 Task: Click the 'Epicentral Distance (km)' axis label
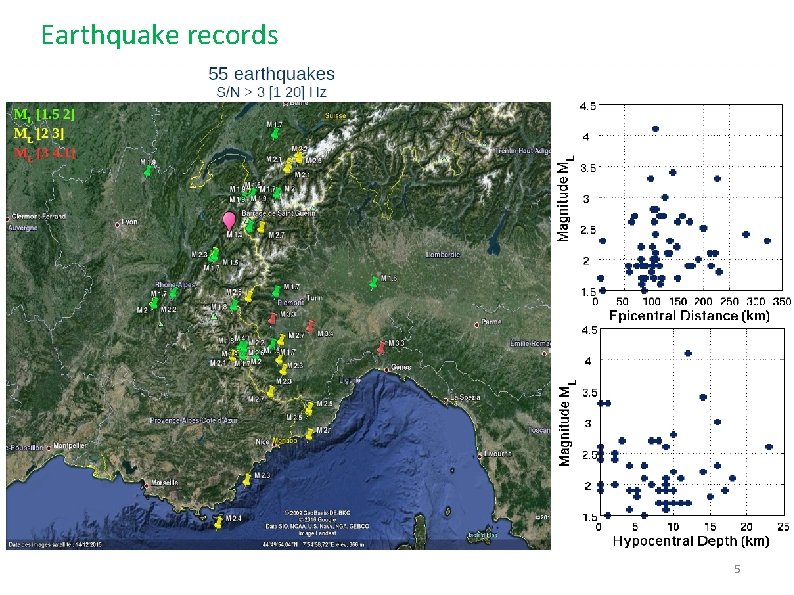(689, 316)
